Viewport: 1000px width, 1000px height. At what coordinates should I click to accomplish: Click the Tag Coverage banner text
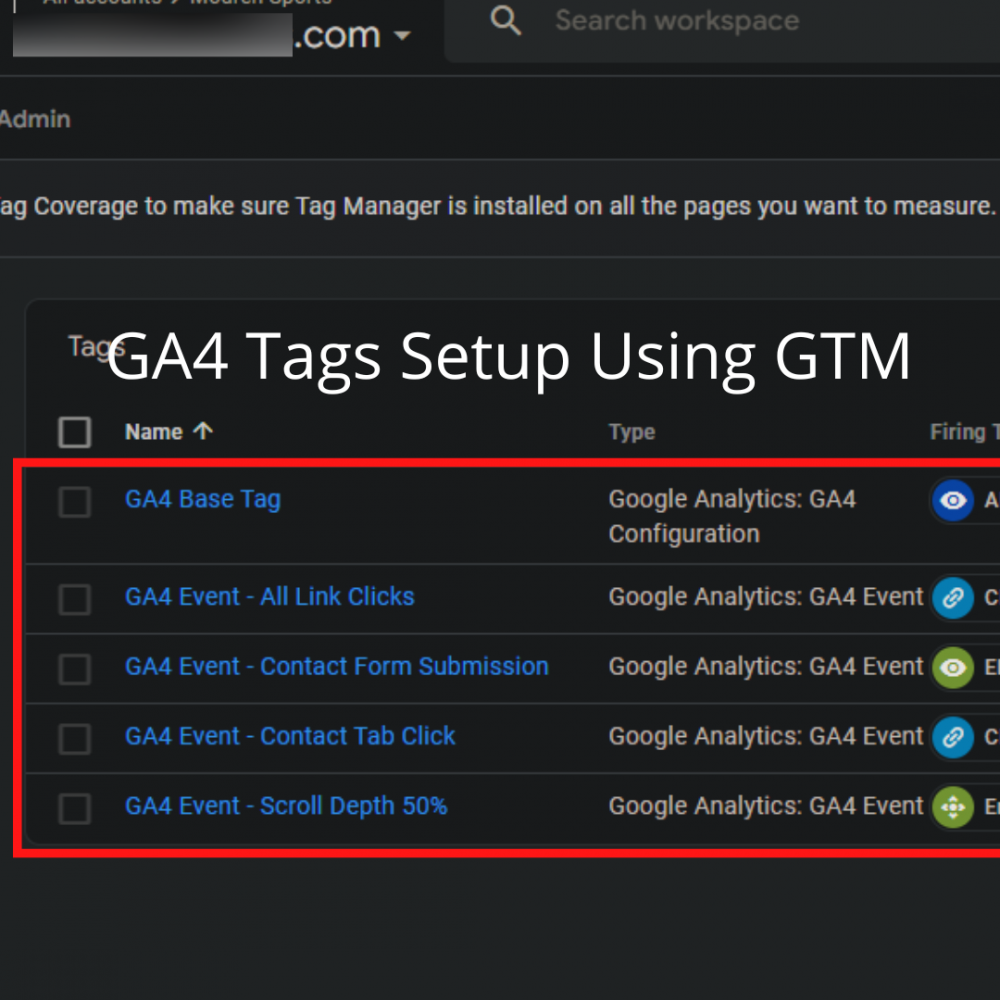tap(497, 207)
